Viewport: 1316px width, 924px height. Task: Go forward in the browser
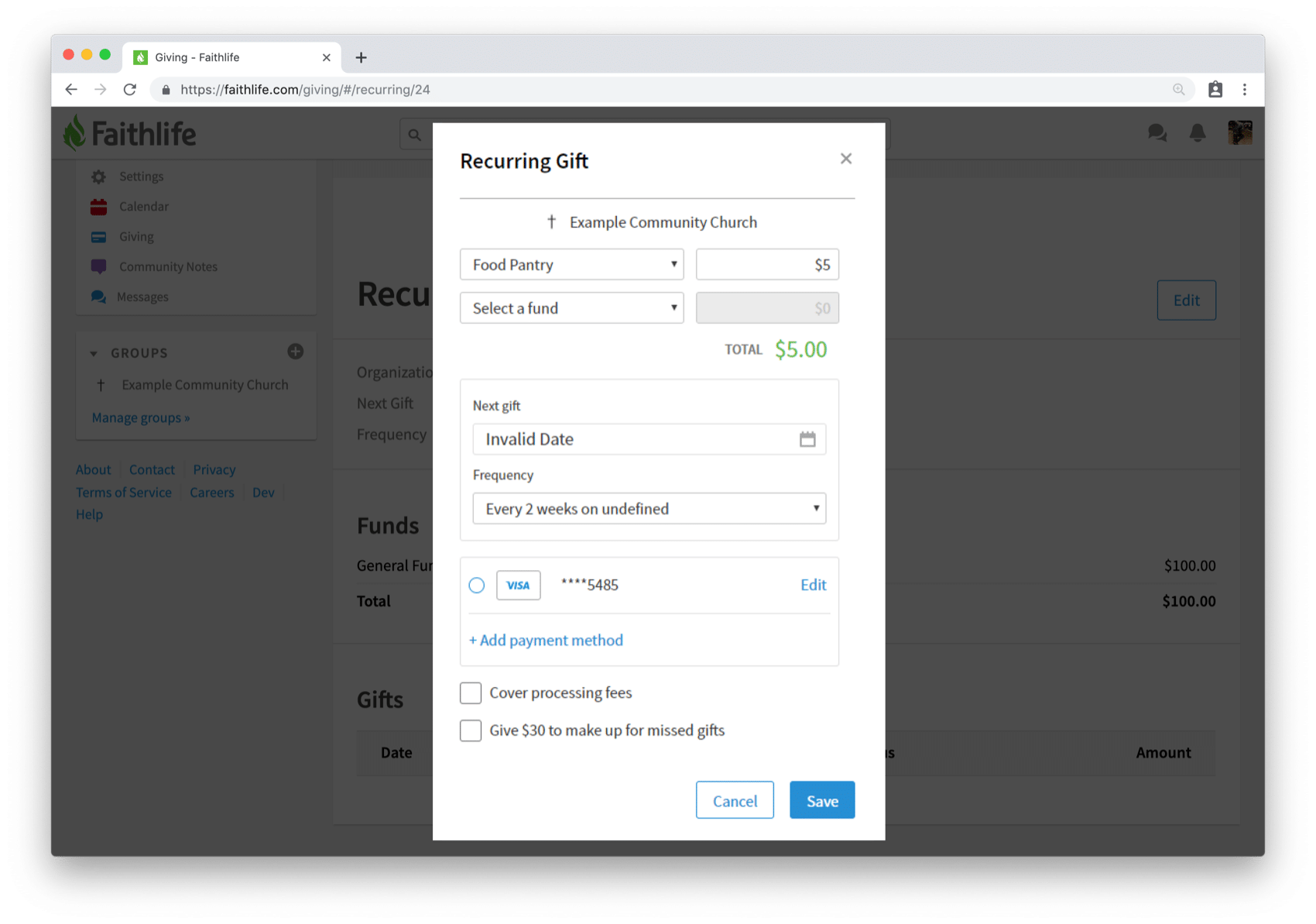tap(101, 90)
